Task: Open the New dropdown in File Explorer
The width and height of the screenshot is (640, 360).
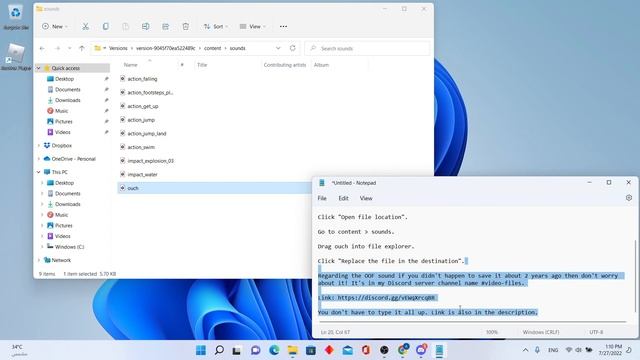Action: click(x=55, y=27)
